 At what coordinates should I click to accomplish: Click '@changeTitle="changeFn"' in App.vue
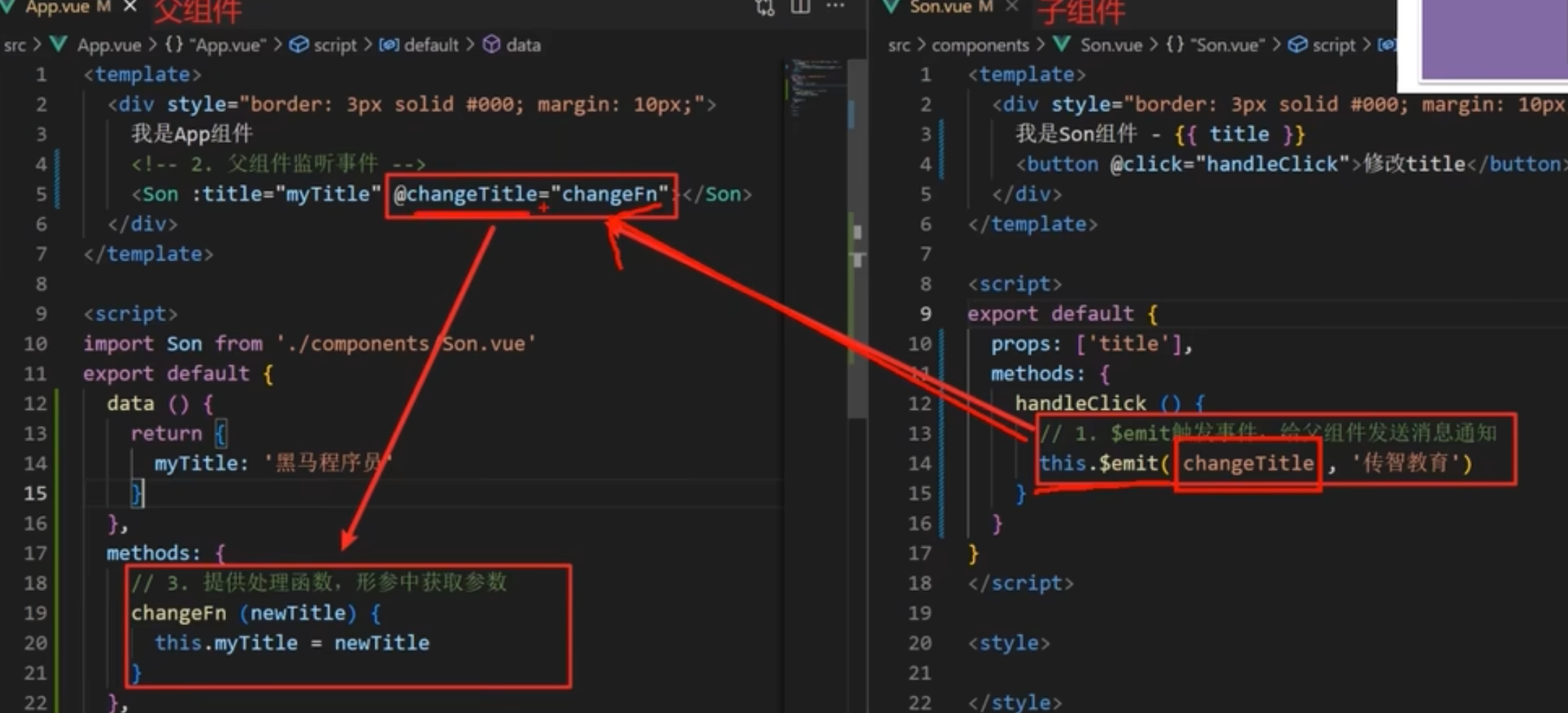pos(531,194)
